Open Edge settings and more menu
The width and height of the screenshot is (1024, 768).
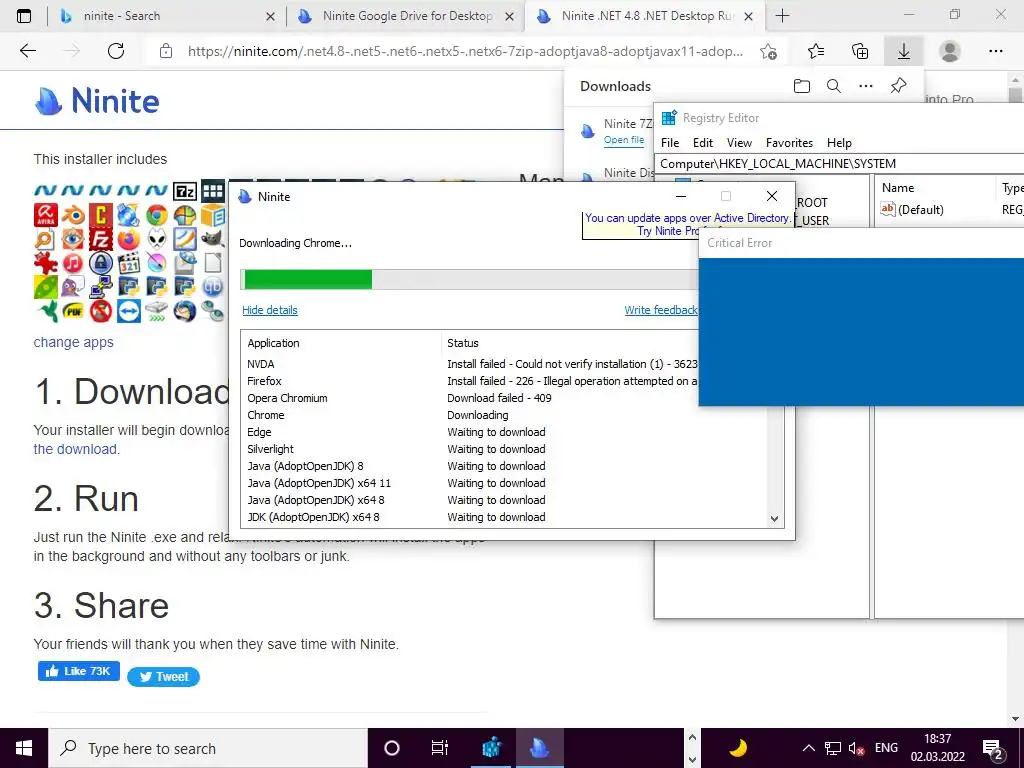(x=995, y=51)
